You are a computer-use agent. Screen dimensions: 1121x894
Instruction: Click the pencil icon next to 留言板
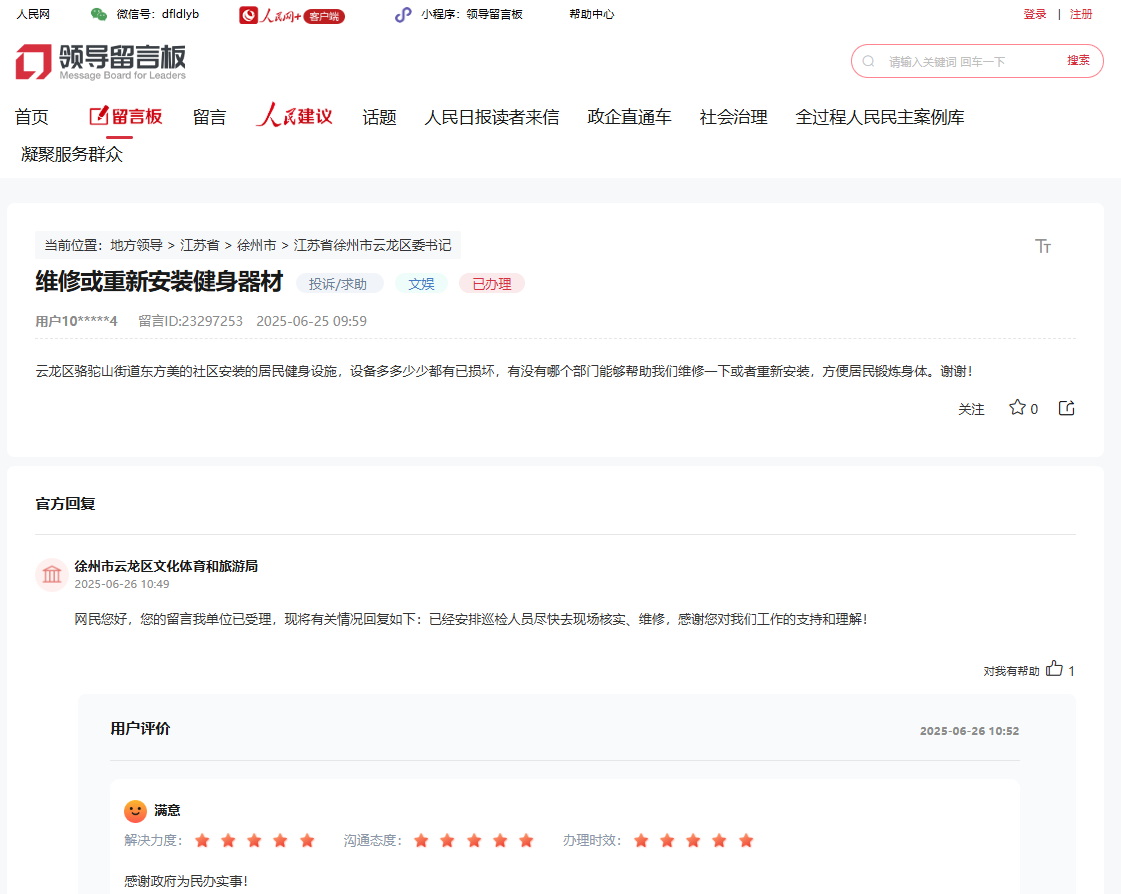click(97, 116)
